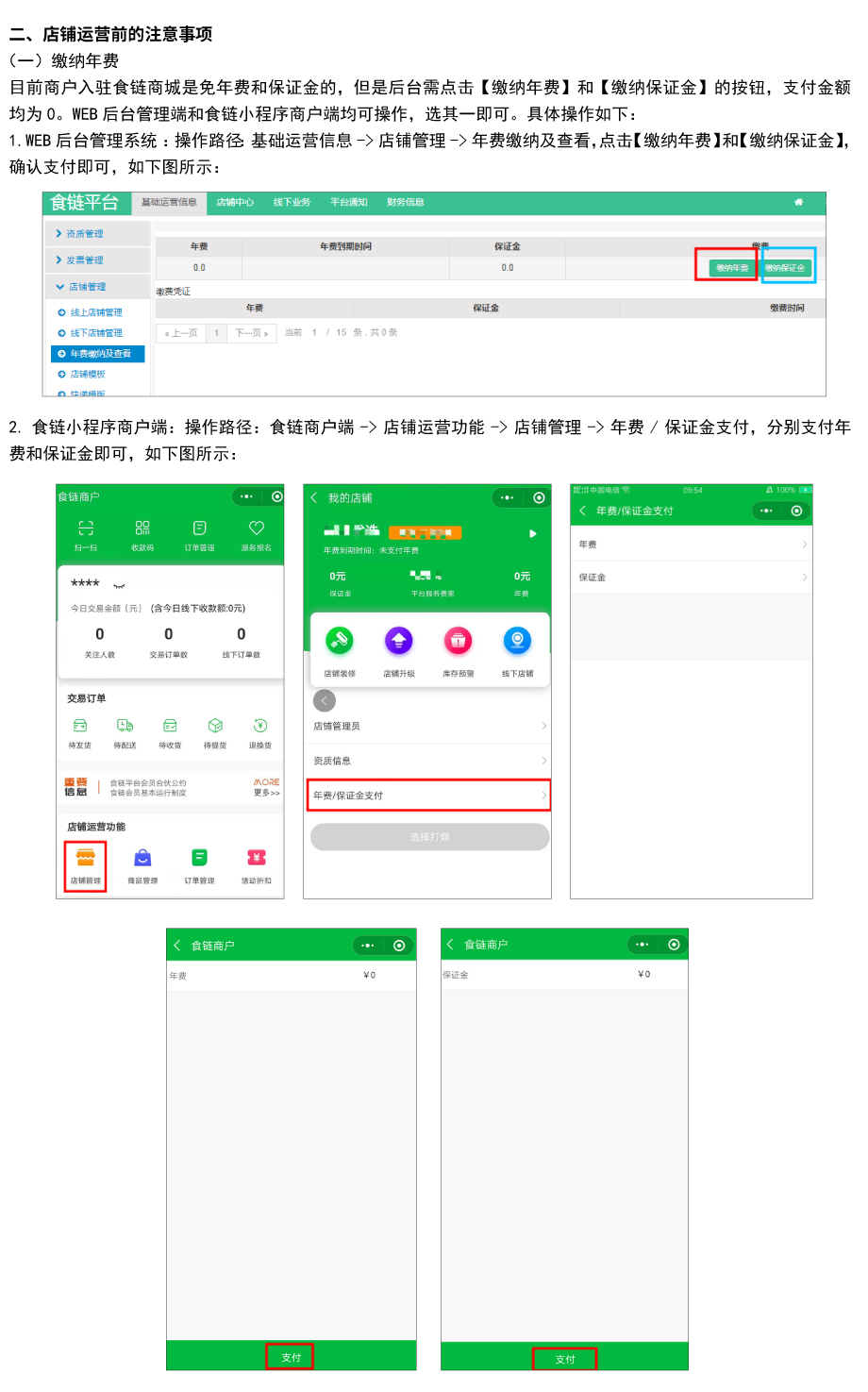Tap the green 店铺装修 icon
868x1392 pixels.
click(x=339, y=642)
